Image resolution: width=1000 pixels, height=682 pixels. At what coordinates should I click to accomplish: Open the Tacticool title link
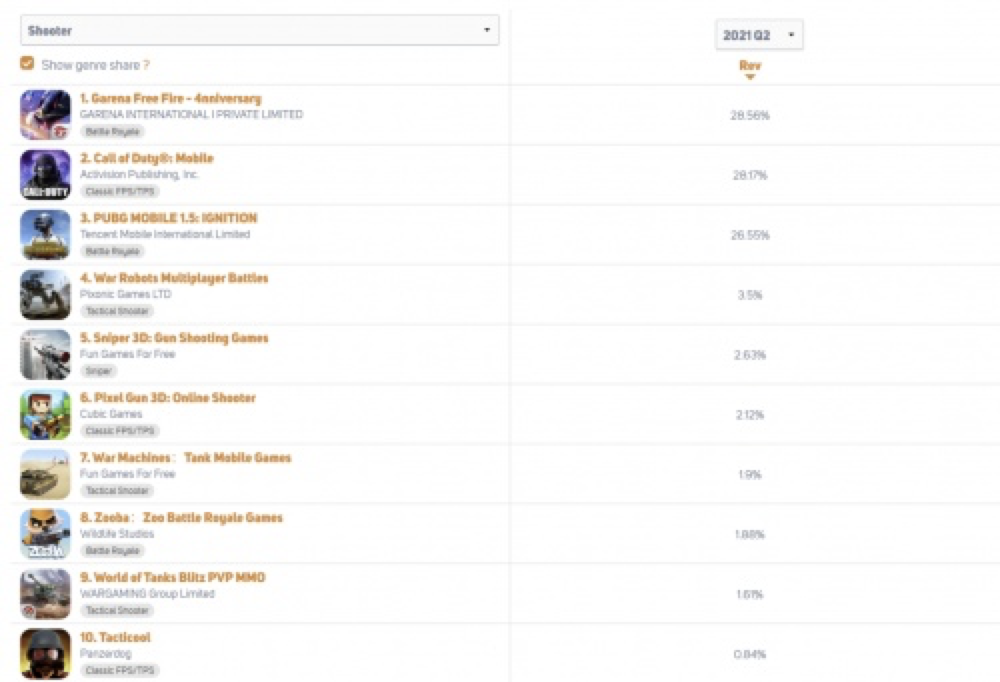[x=115, y=637]
